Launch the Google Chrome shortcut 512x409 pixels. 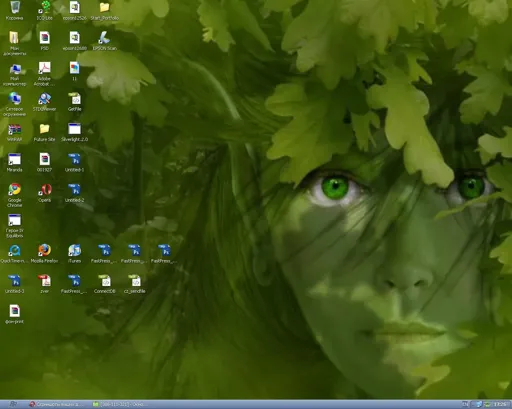15,195
